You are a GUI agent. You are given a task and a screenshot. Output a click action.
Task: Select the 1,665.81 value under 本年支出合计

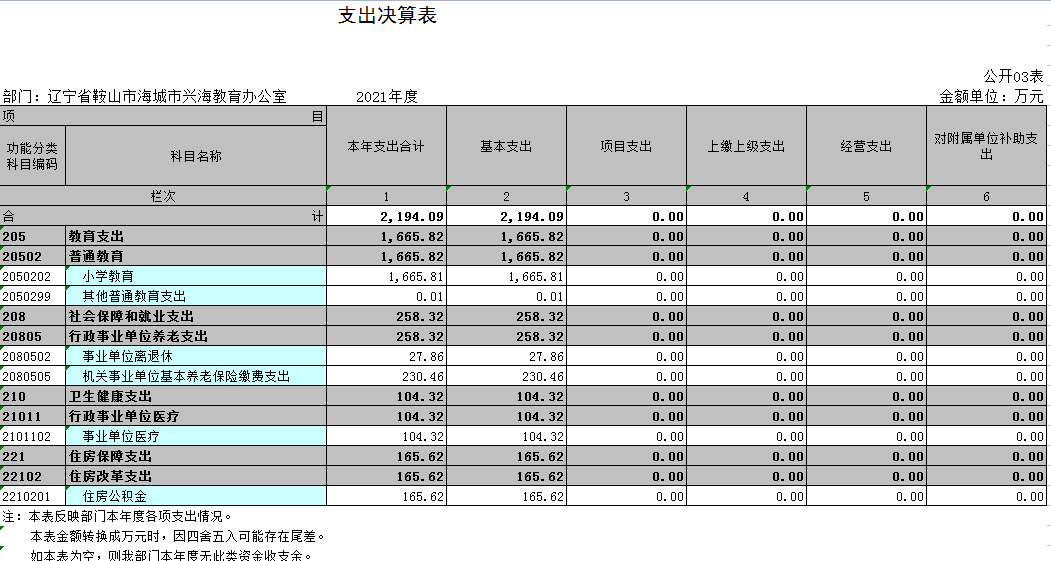coord(386,276)
